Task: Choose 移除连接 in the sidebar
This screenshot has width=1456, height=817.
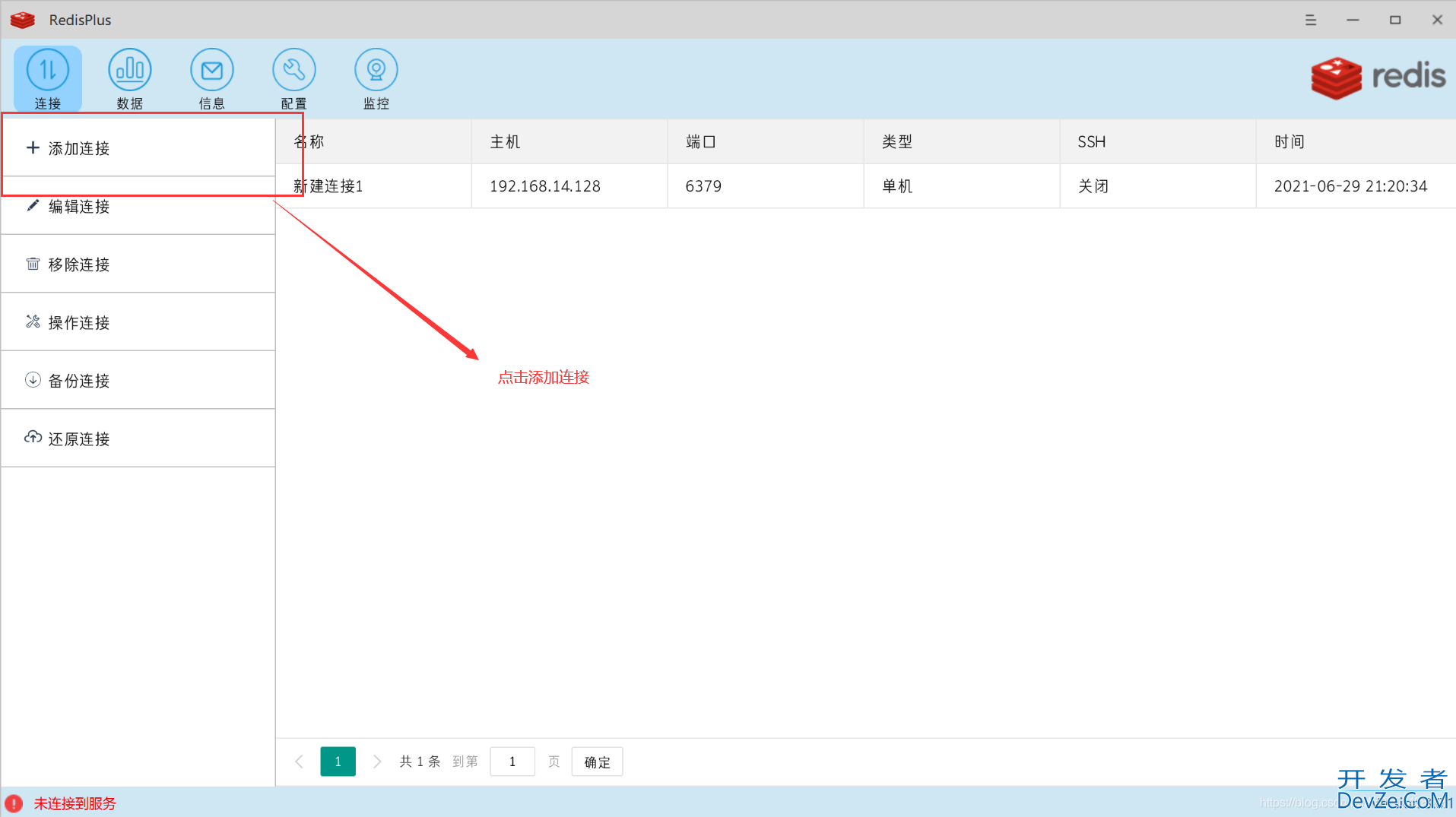Action: click(x=138, y=264)
